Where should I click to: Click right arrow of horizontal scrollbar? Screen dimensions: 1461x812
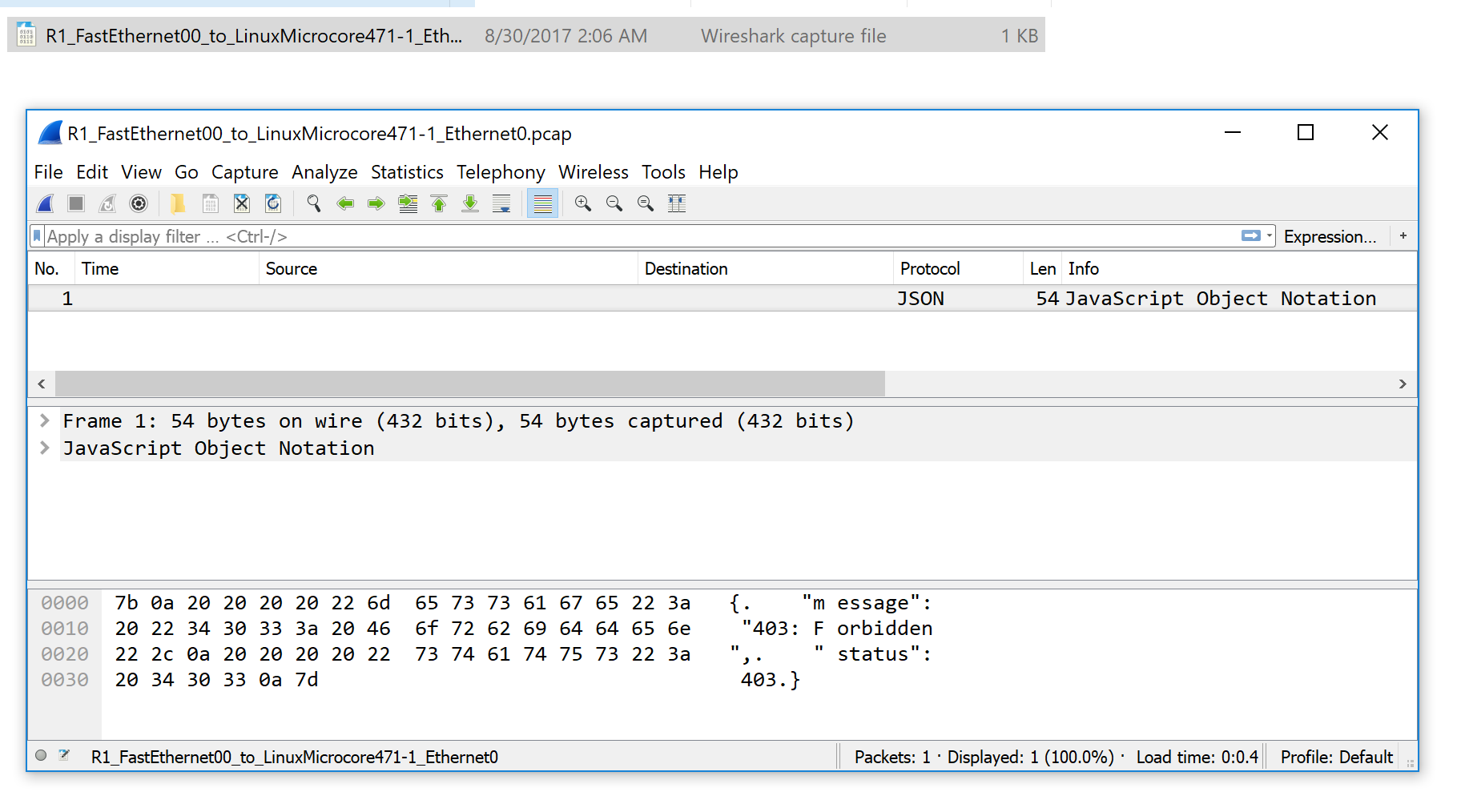[x=1403, y=384]
